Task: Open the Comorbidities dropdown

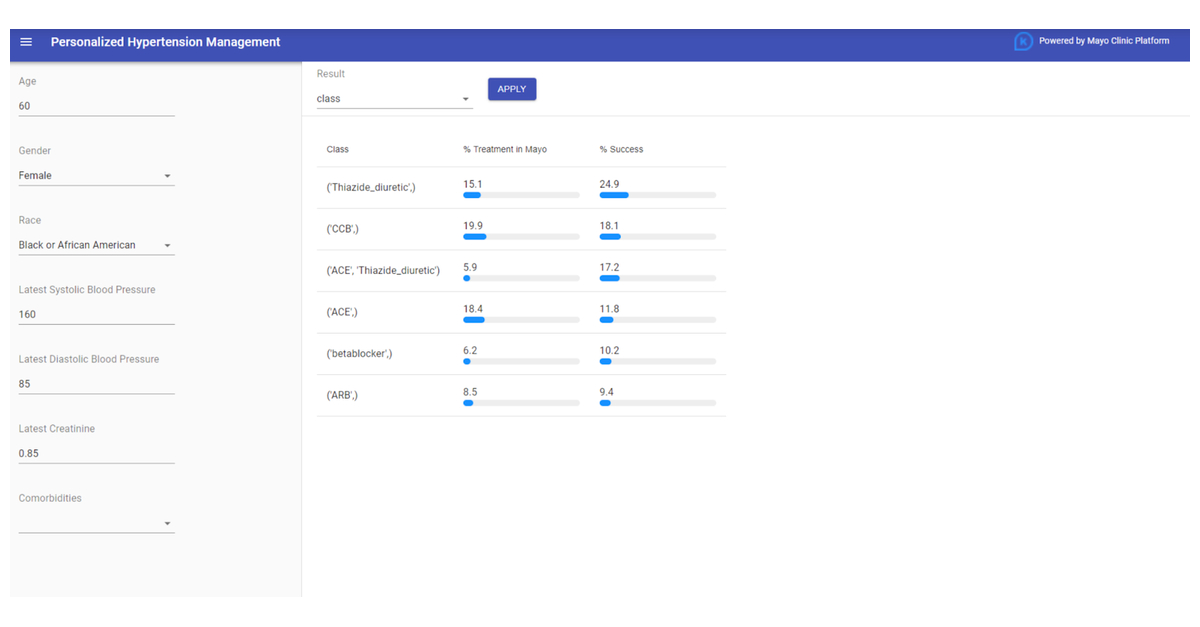Action: pos(96,522)
